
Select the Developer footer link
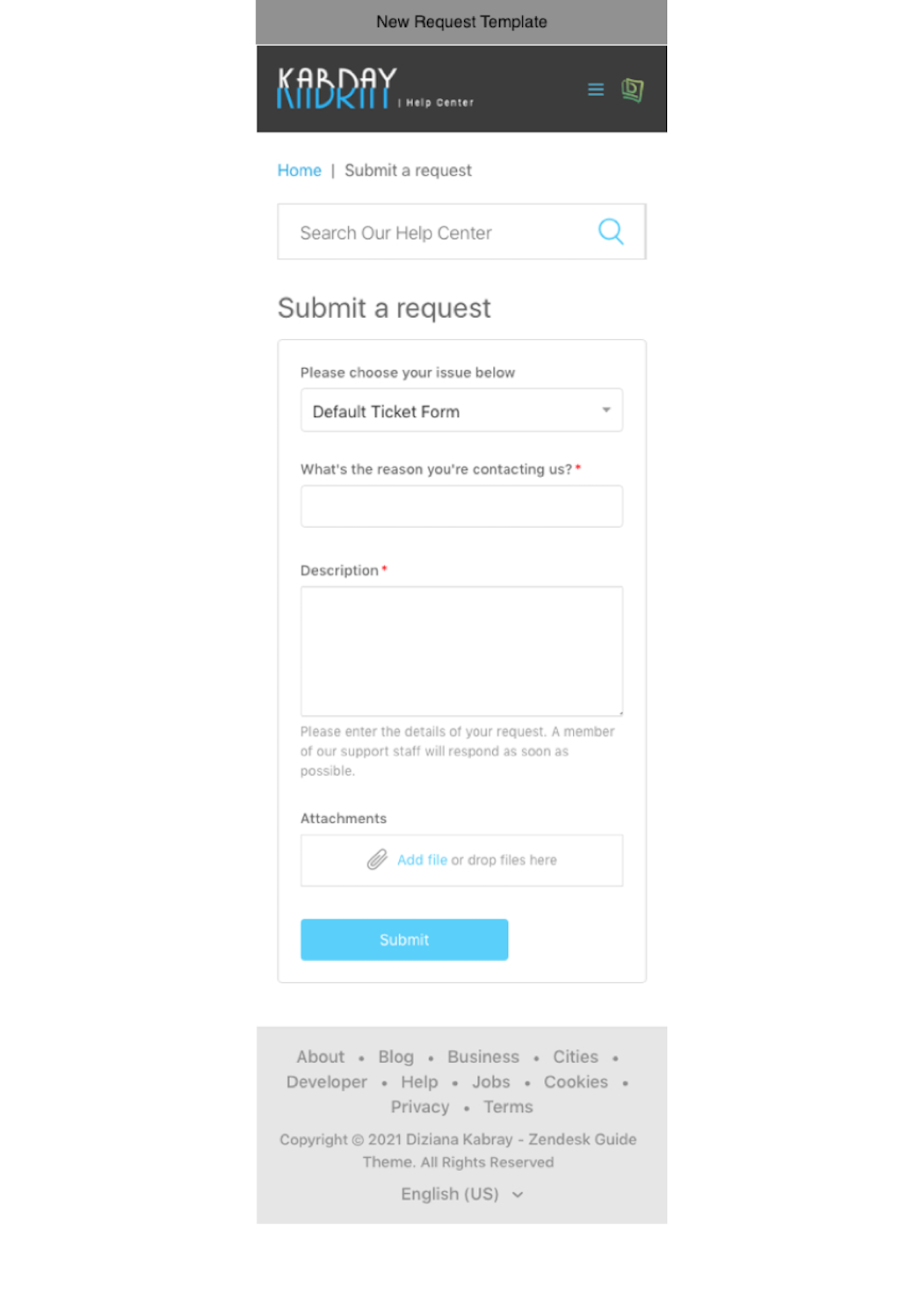326,1082
